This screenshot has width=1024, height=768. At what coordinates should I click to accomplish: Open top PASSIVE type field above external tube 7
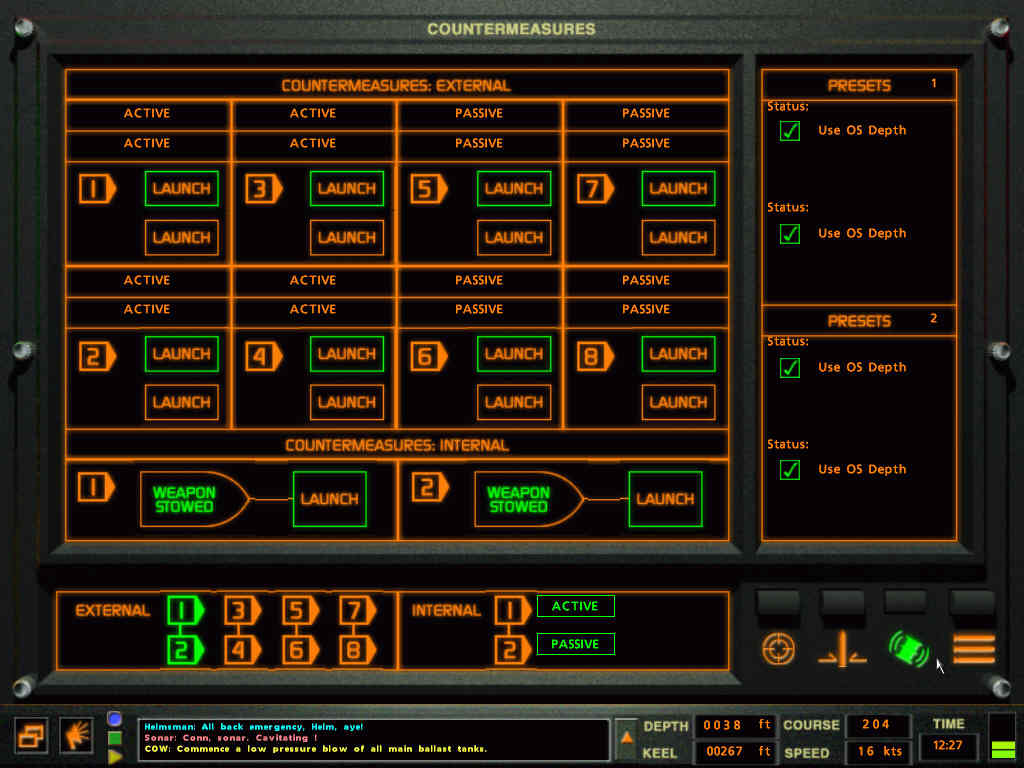coord(646,114)
